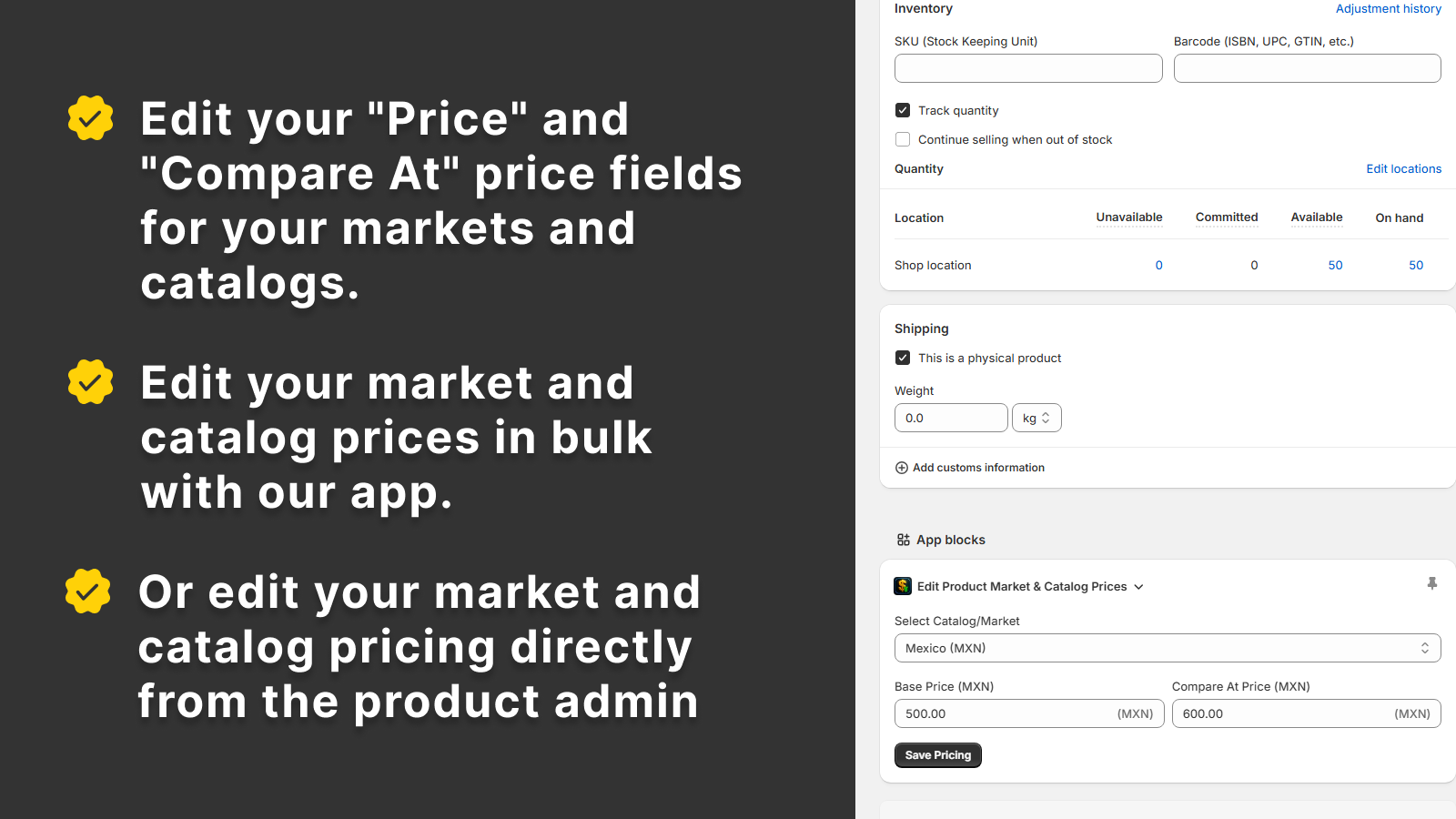Image resolution: width=1456 pixels, height=819 pixels.
Task: Click inside the SKU field
Action: point(1027,67)
